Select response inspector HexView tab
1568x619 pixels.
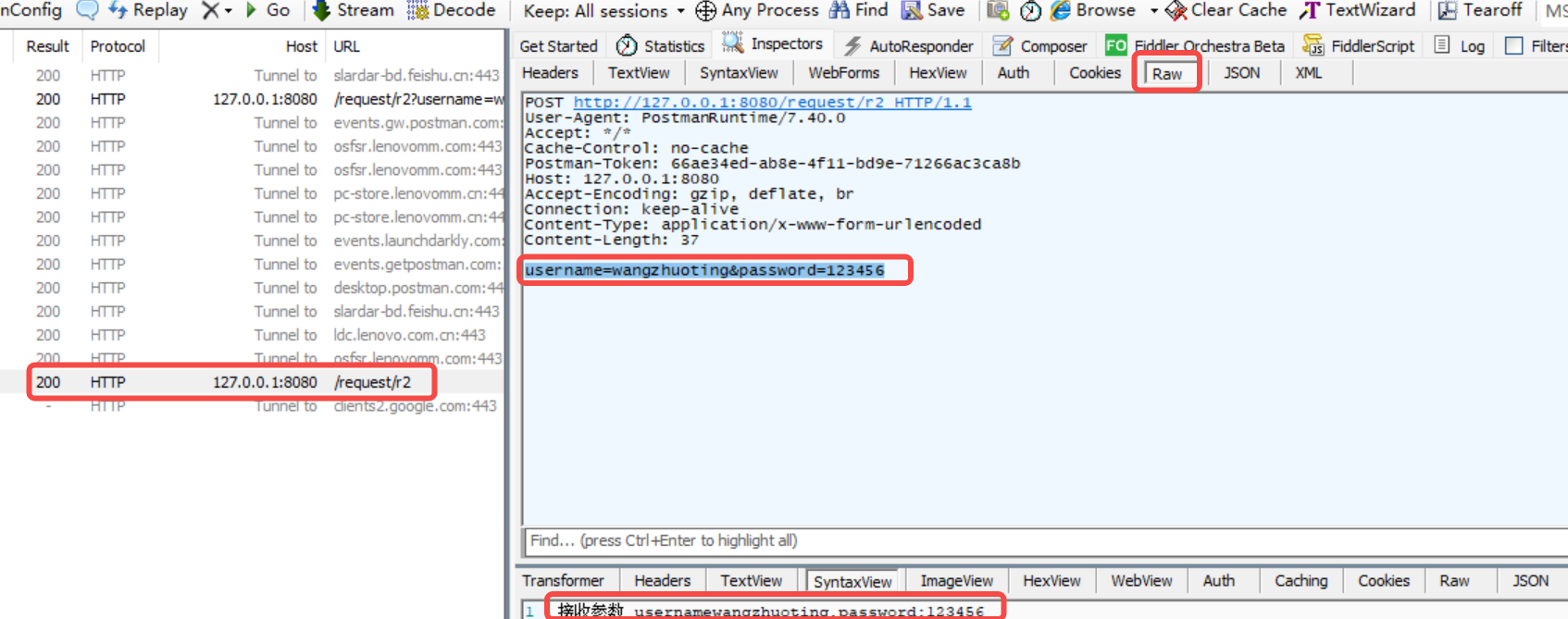click(1052, 580)
